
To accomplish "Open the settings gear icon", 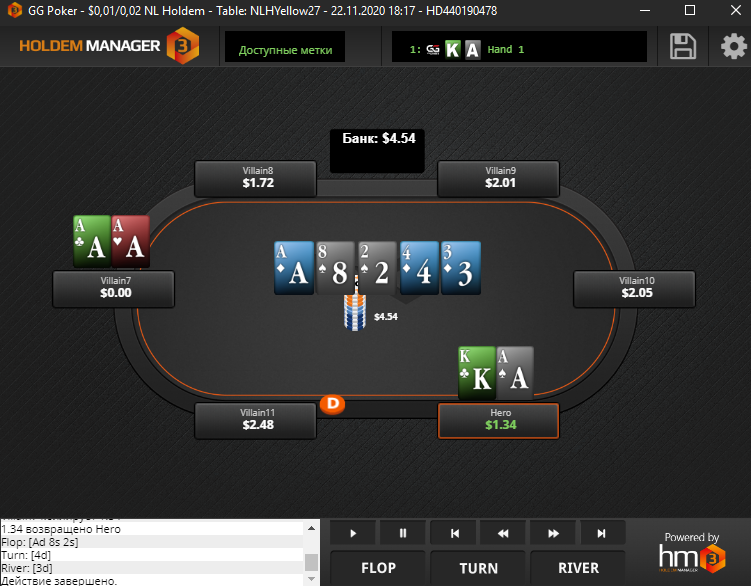I will point(733,46).
